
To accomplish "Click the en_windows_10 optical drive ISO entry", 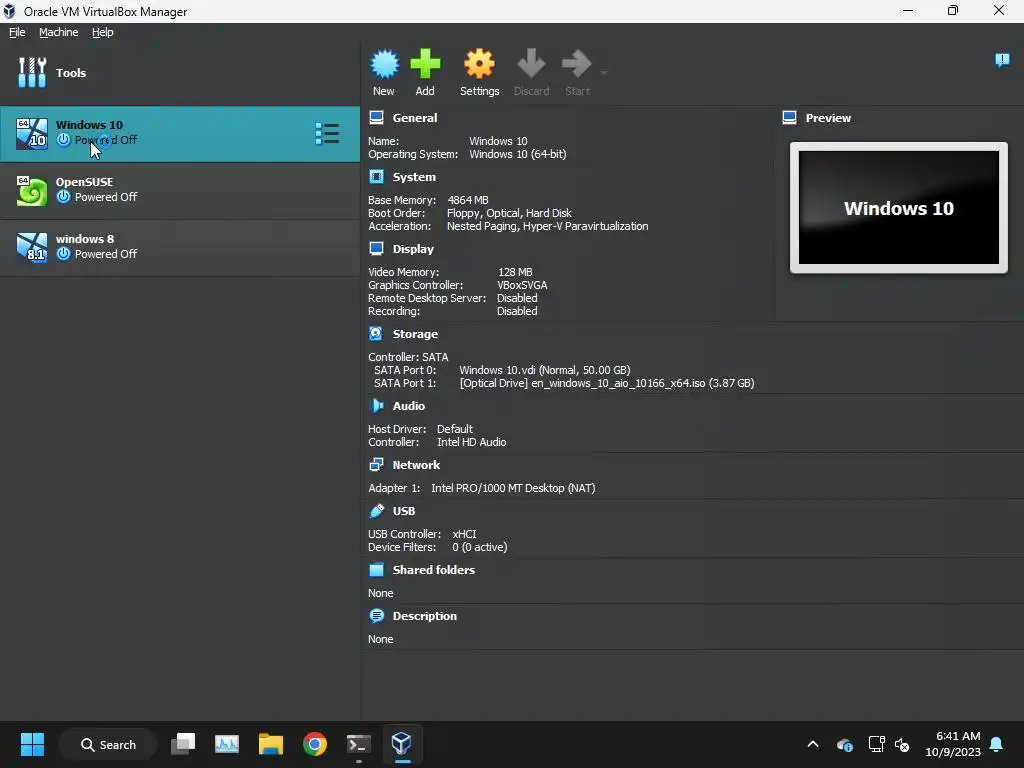I will 607,383.
